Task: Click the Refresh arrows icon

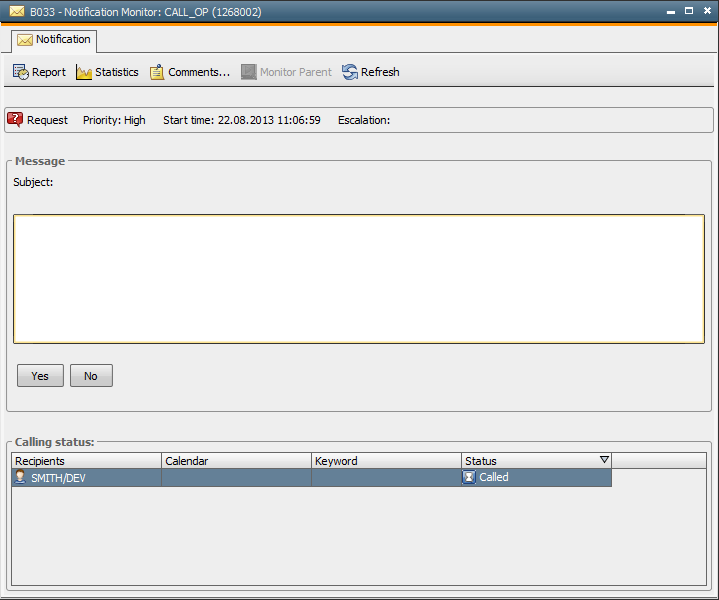Action: pos(350,72)
